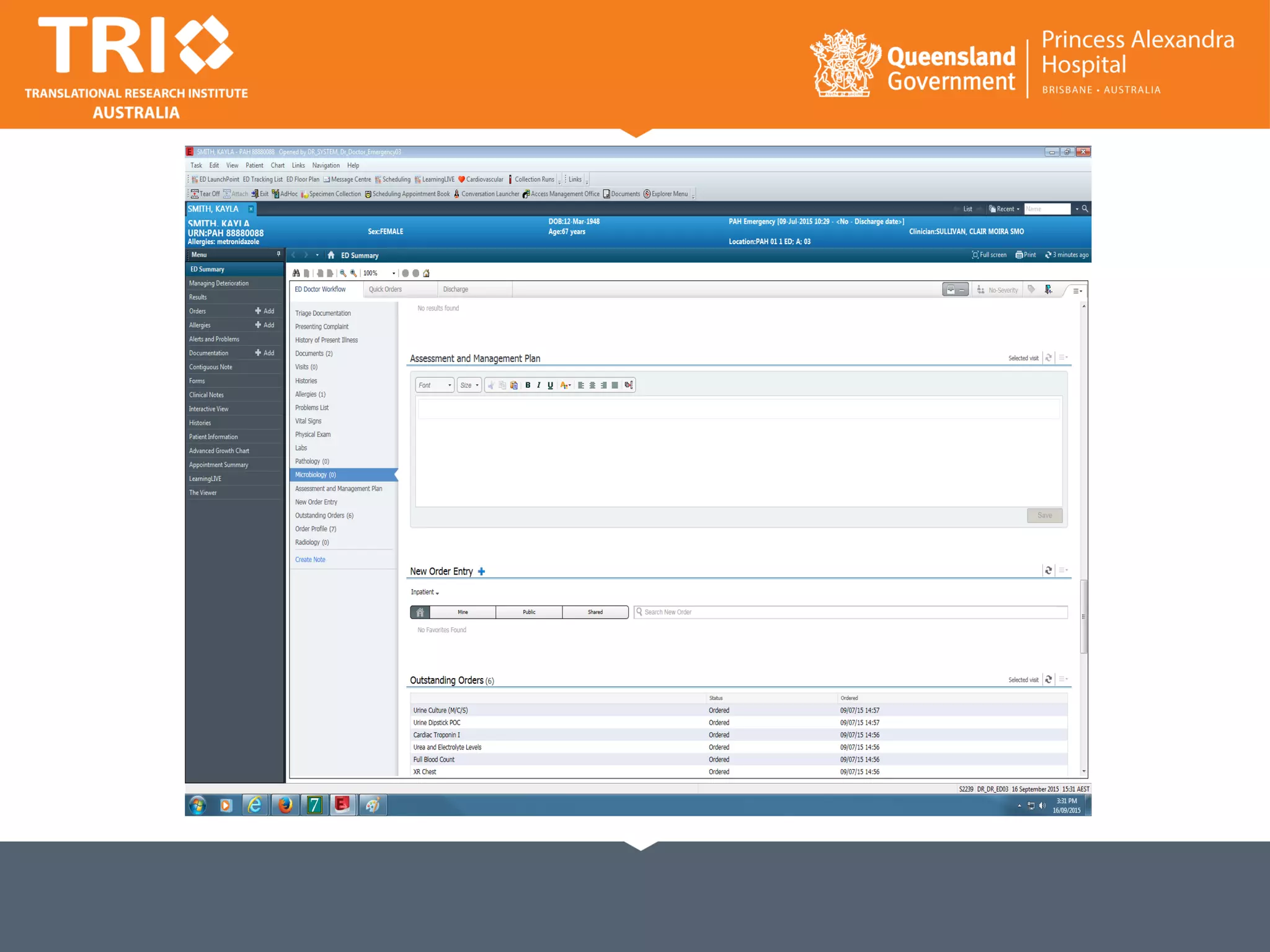Click the home icon beside ED Summary
Viewport: 1270px width, 952px height.
pos(331,255)
